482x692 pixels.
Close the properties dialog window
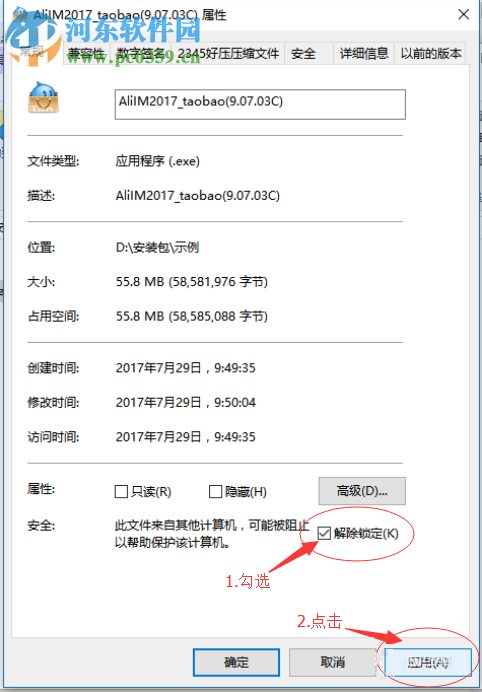[463, 15]
